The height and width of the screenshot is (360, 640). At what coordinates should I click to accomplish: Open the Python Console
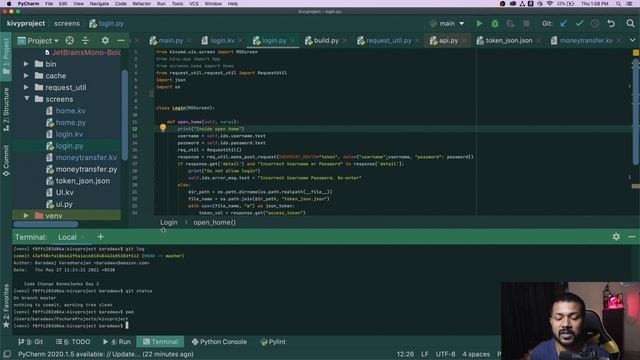click(x=219, y=342)
